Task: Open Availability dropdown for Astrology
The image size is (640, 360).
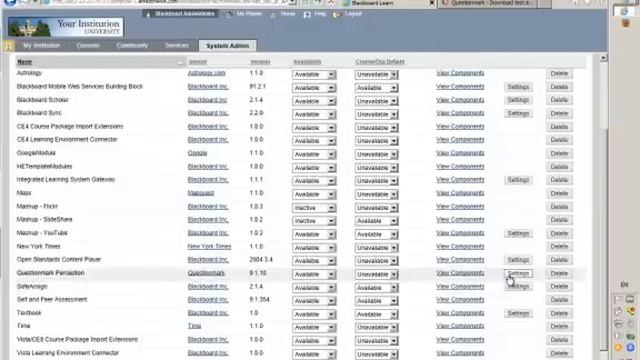Action: point(314,75)
